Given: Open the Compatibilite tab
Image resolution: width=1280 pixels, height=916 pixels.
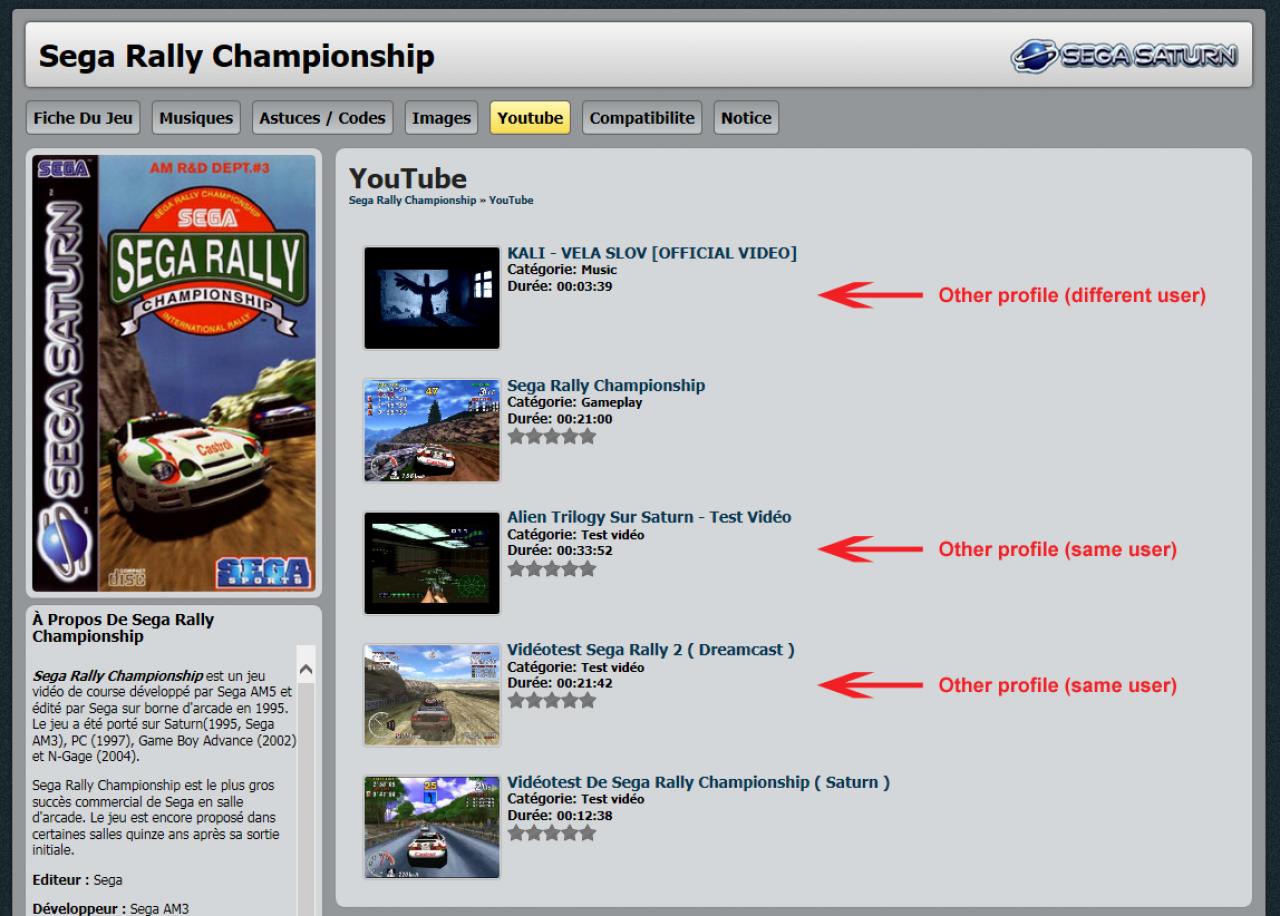Looking at the screenshot, I should coord(642,118).
